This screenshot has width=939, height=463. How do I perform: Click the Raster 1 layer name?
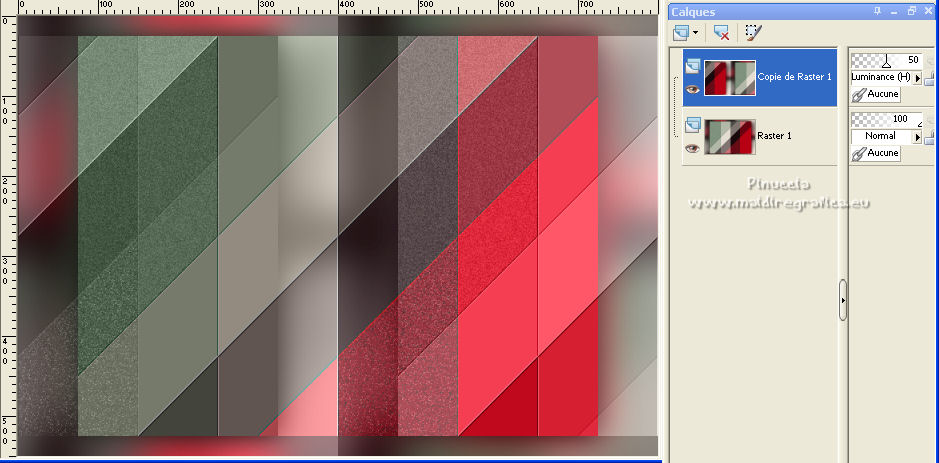[x=774, y=136]
